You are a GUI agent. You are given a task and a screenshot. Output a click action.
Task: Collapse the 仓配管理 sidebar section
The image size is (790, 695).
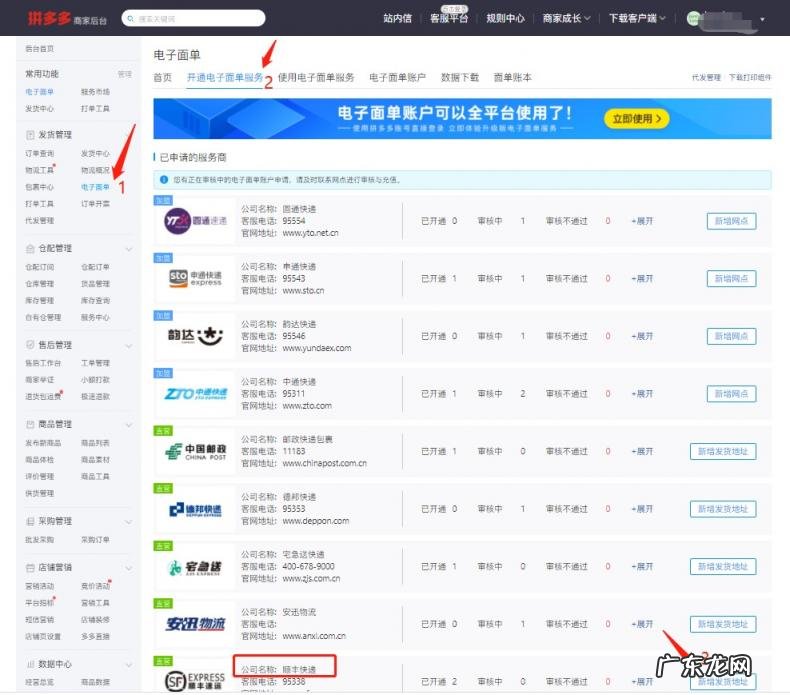click(128, 248)
